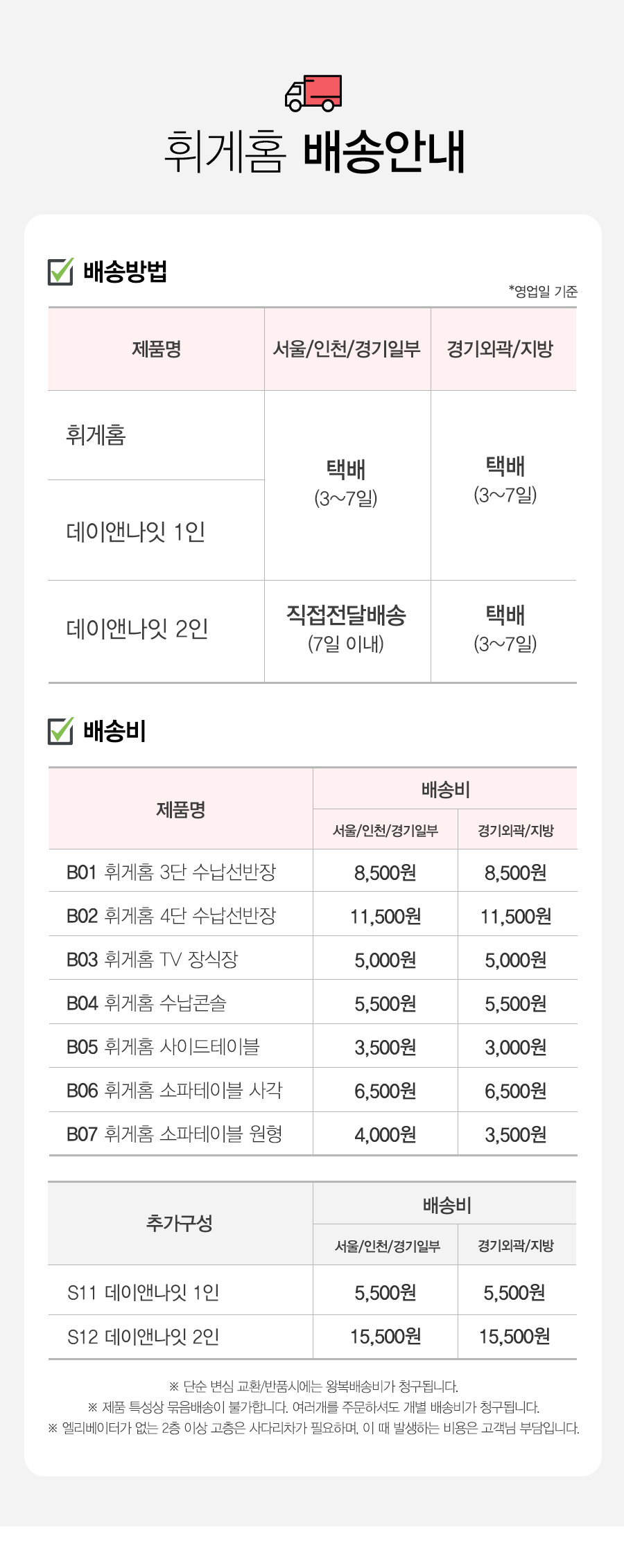Click B03 휘게홈 TV 장식장 row
Image resolution: width=624 pixels, height=1568 pixels.
(x=313, y=959)
